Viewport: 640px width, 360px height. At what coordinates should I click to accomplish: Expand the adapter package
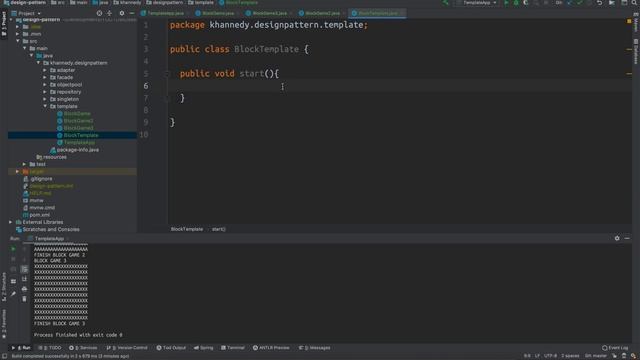click(45, 70)
